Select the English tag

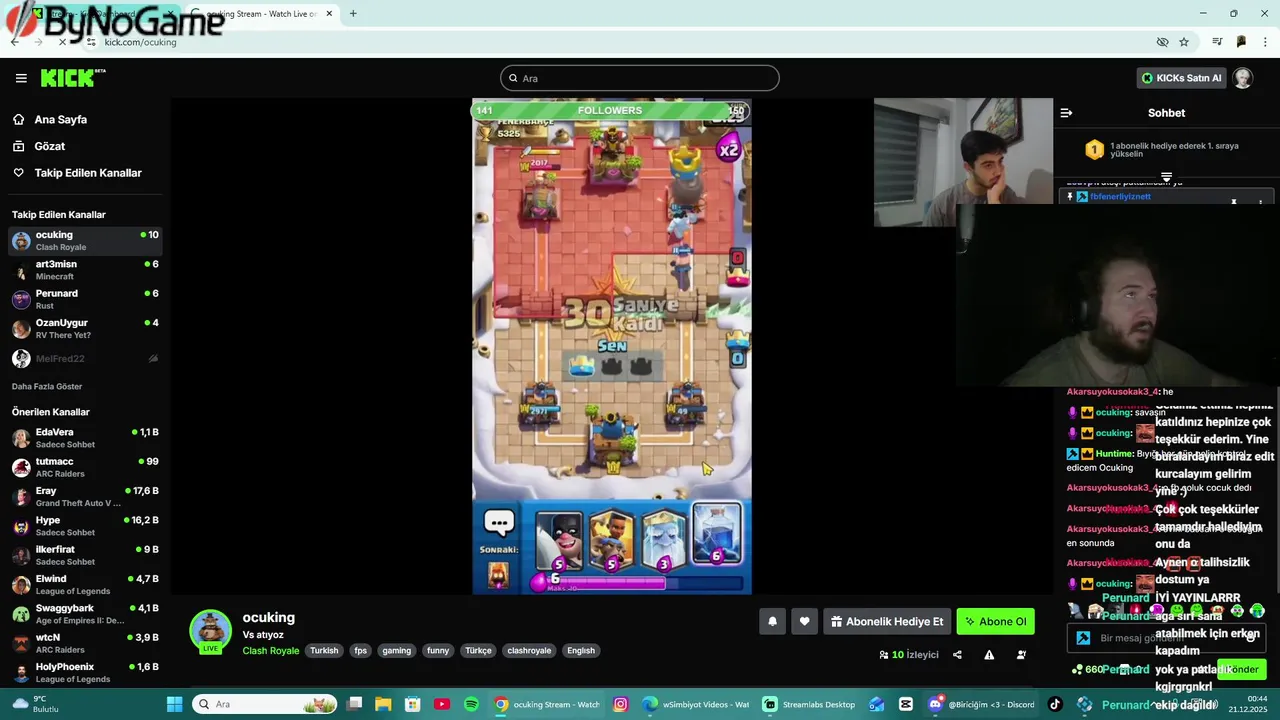(x=581, y=650)
